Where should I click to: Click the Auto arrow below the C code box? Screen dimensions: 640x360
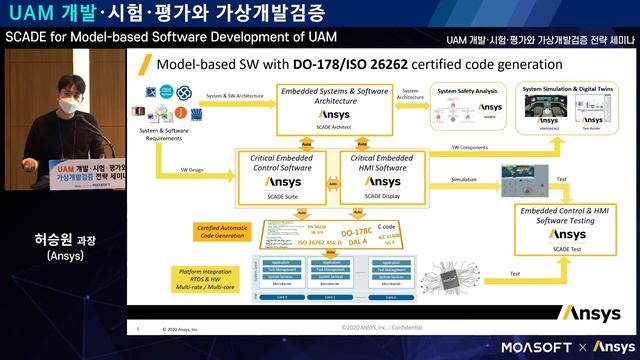point(331,253)
